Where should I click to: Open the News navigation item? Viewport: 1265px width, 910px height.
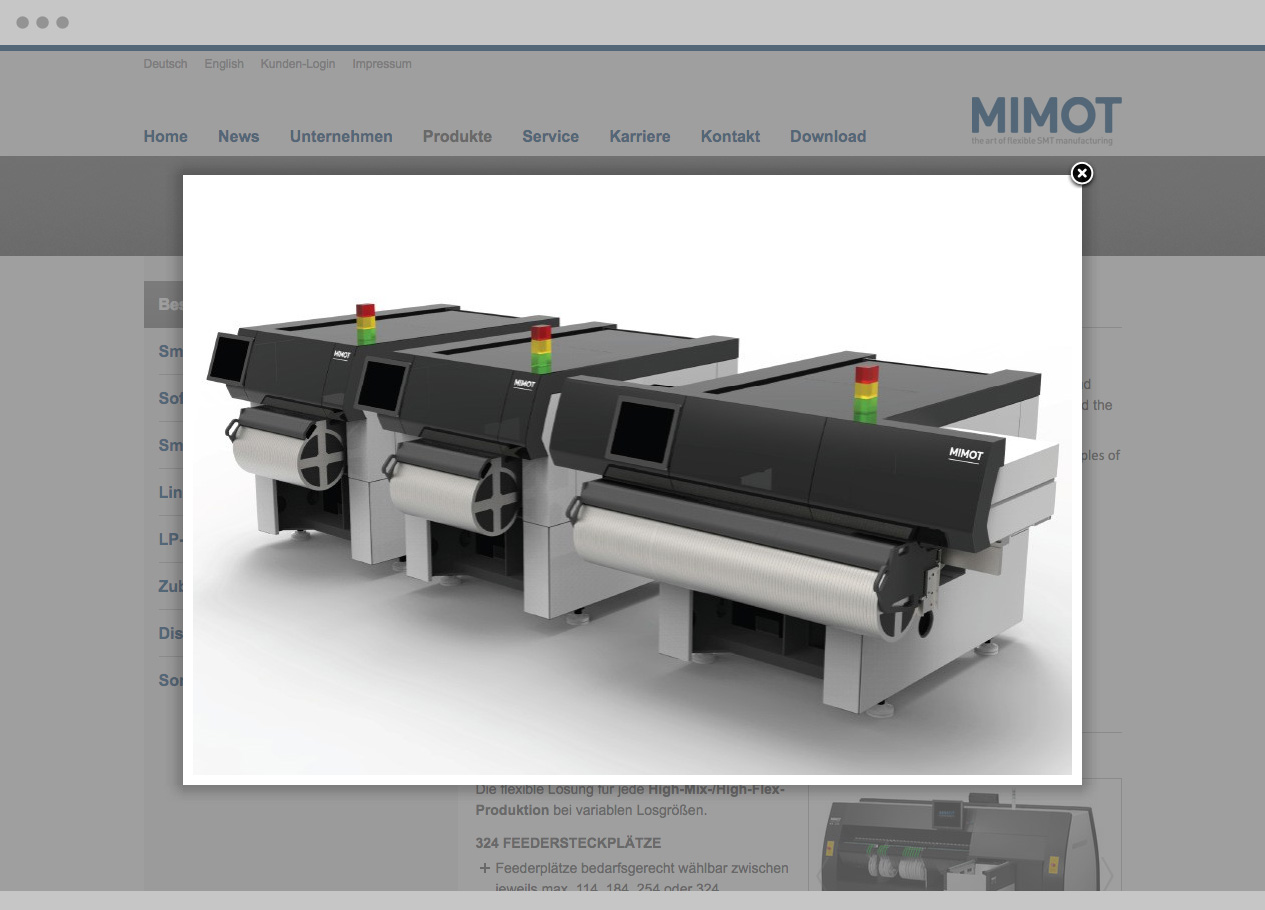click(x=238, y=137)
